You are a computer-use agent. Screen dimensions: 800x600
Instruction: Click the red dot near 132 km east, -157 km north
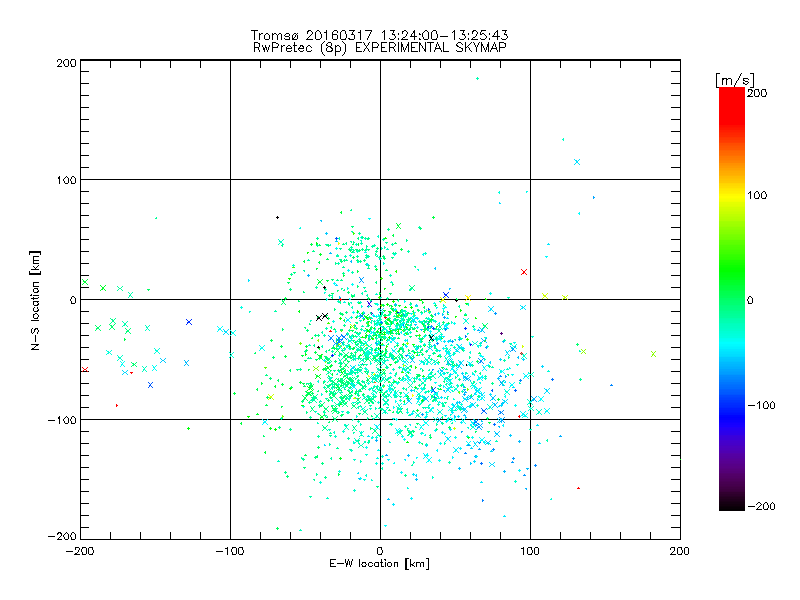click(578, 488)
